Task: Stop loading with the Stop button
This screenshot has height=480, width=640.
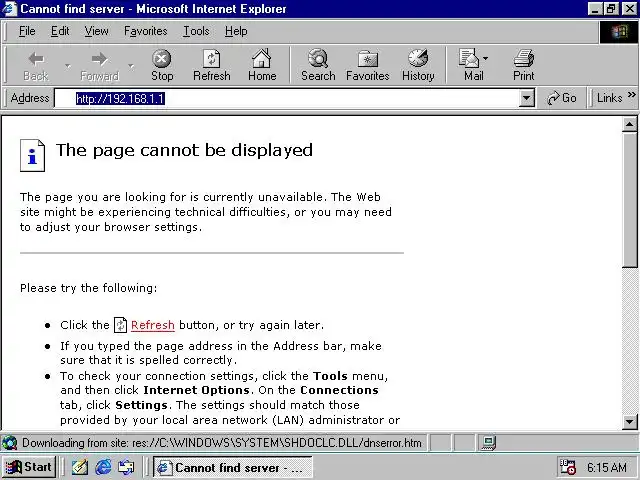Action: (x=162, y=65)
